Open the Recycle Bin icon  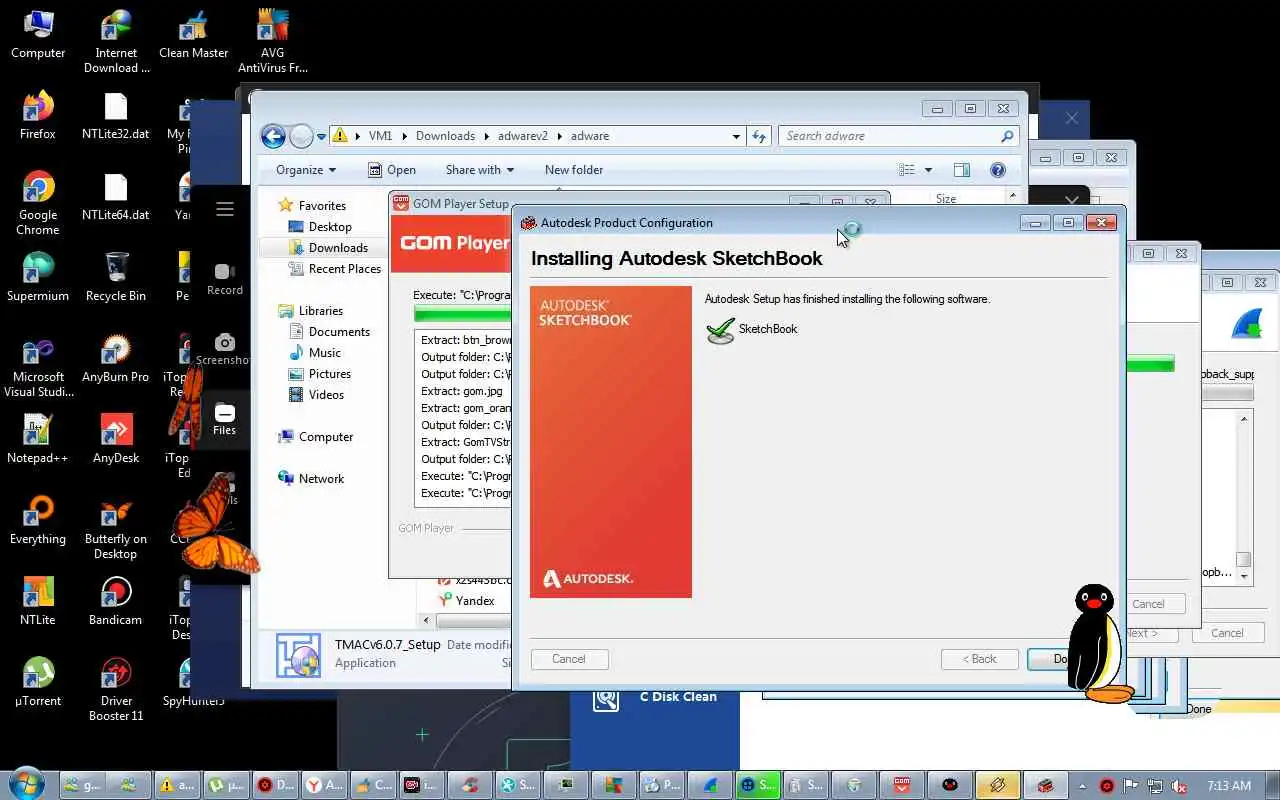[116, 278]
